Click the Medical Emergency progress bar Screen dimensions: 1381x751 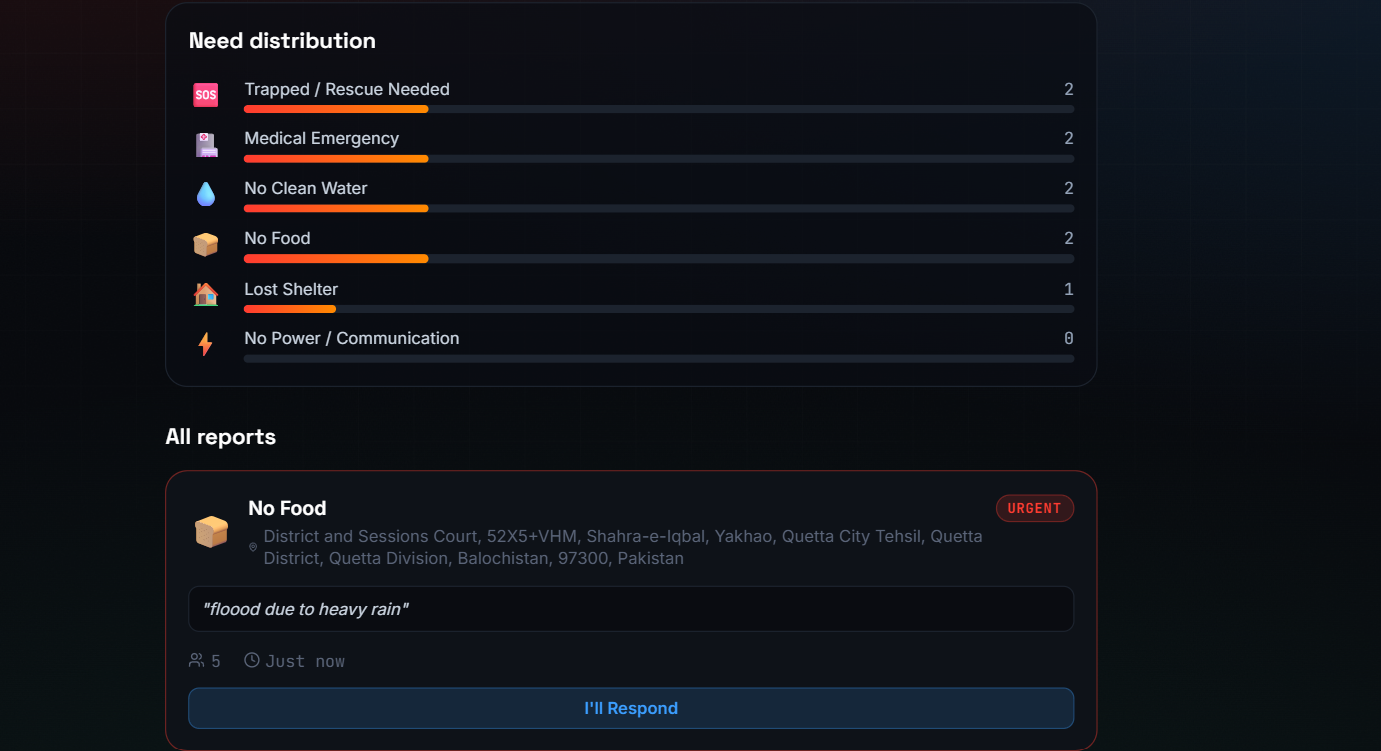coord(659,158)
